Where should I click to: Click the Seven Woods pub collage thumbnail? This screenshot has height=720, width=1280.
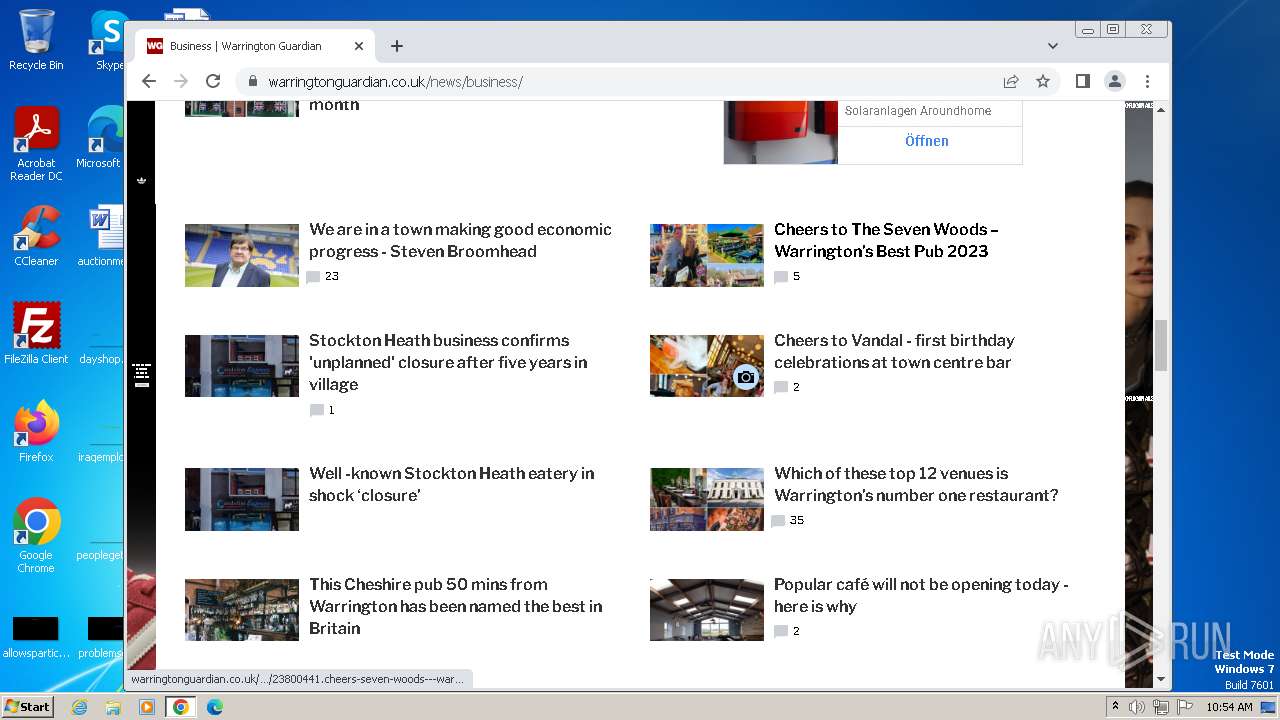click(x=707, y=255)
